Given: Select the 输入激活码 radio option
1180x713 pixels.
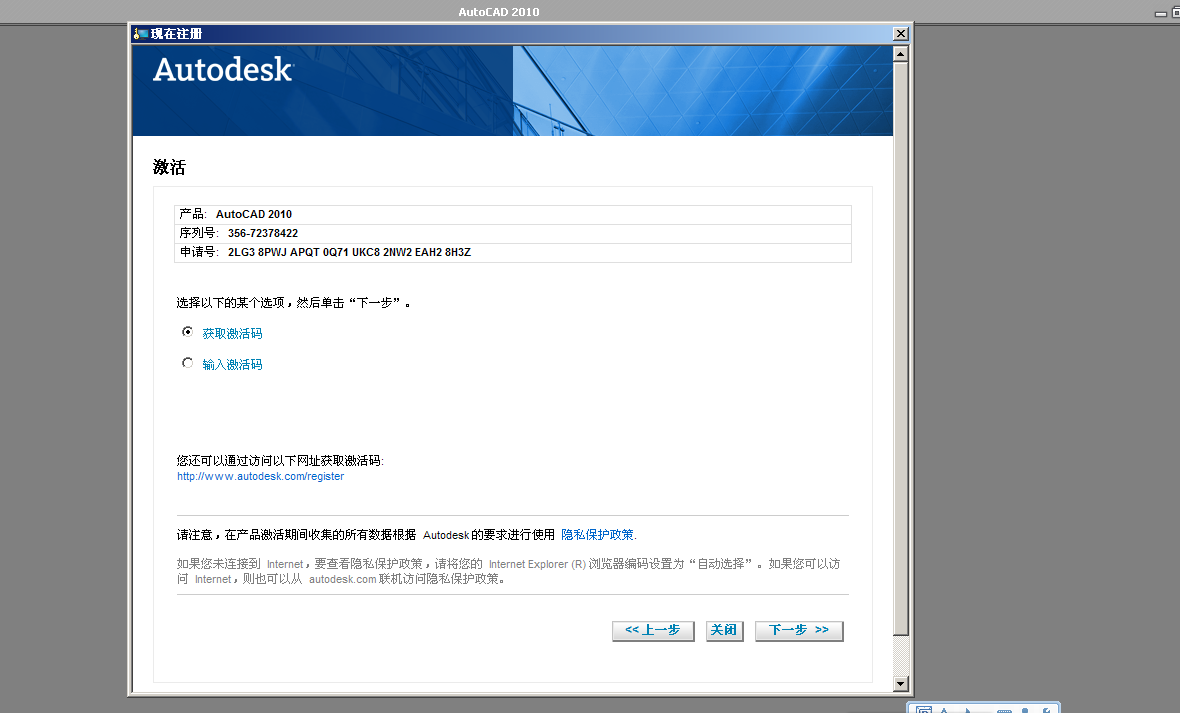Looking at the screenshot, I should 187,363.
